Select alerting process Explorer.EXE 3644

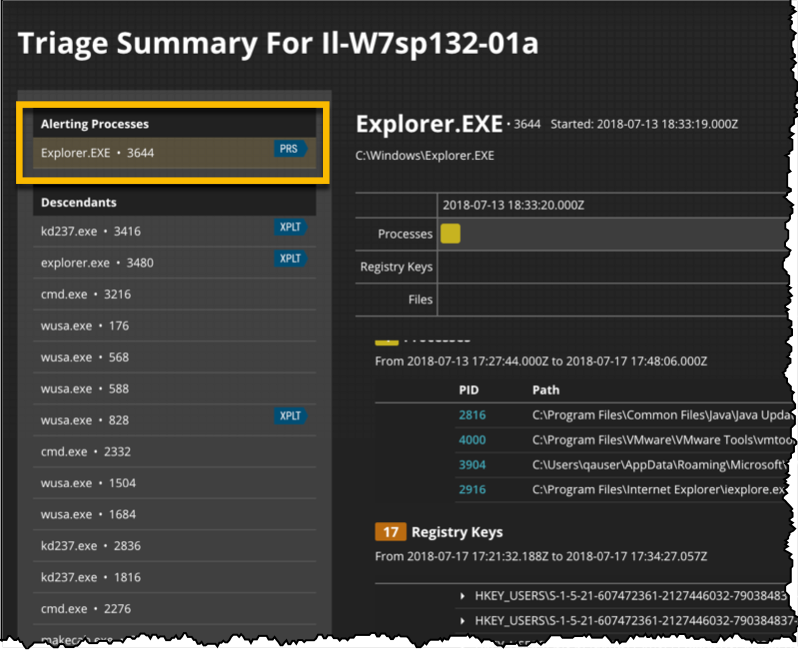click(x=174, y=153)
